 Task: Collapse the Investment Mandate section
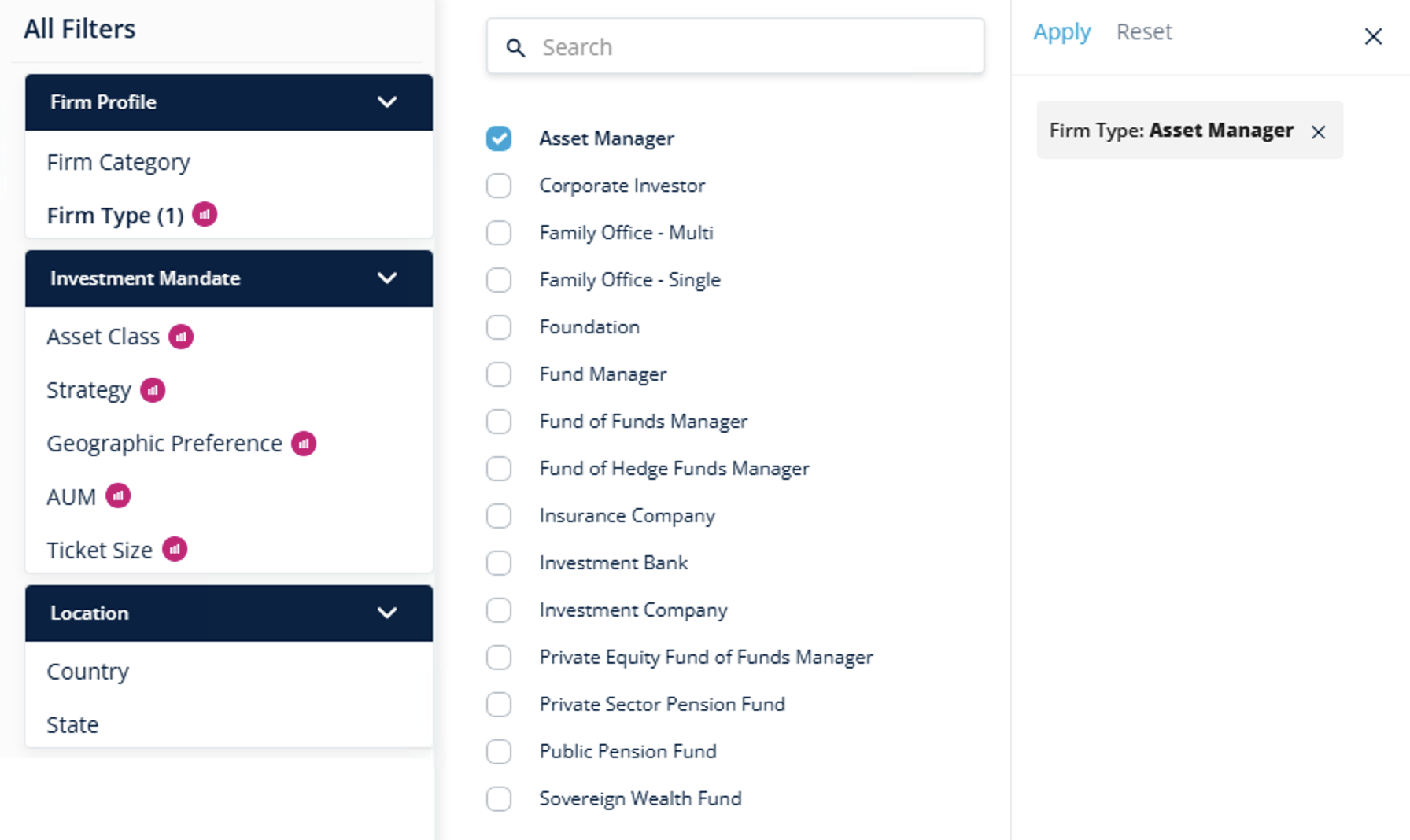coord(386,278)
